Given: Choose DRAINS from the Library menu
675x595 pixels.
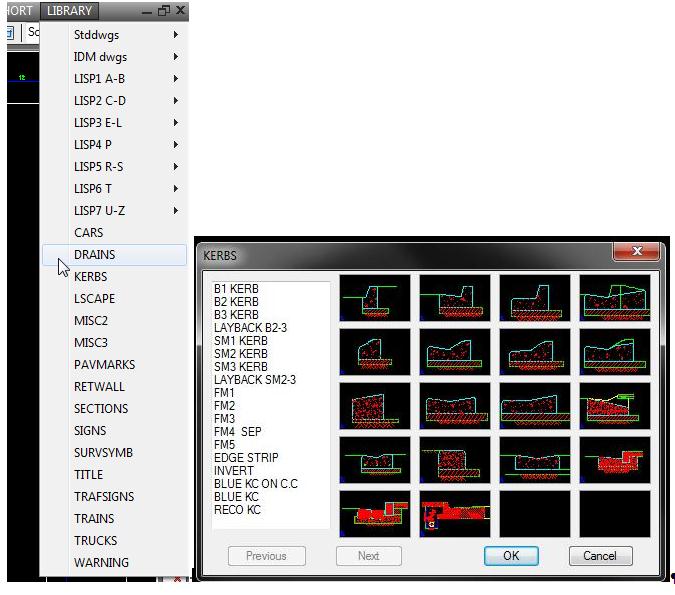Looking at the screenshot, I should pos(115,254).
